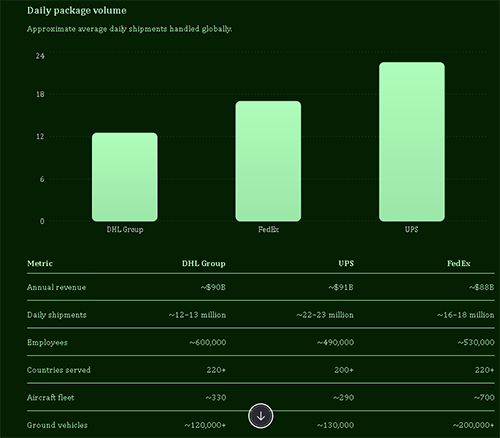Screen dimensions: 500x438
Task: Click the '200+' countries cell
Action: click(344, 370)
